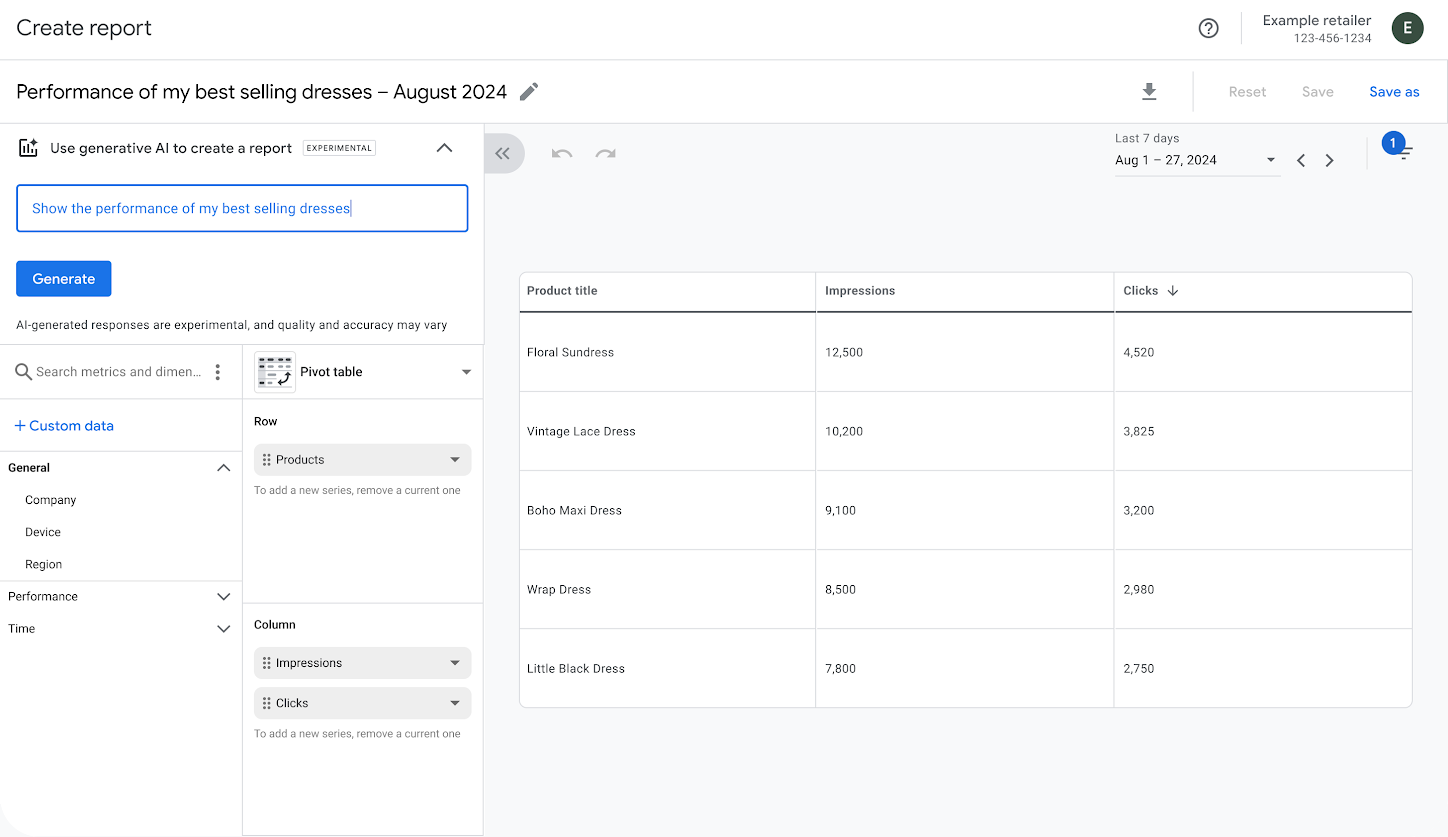The image size is (1448, 837).
Task: Click the Save button
Action: (x=1317, y=92)
